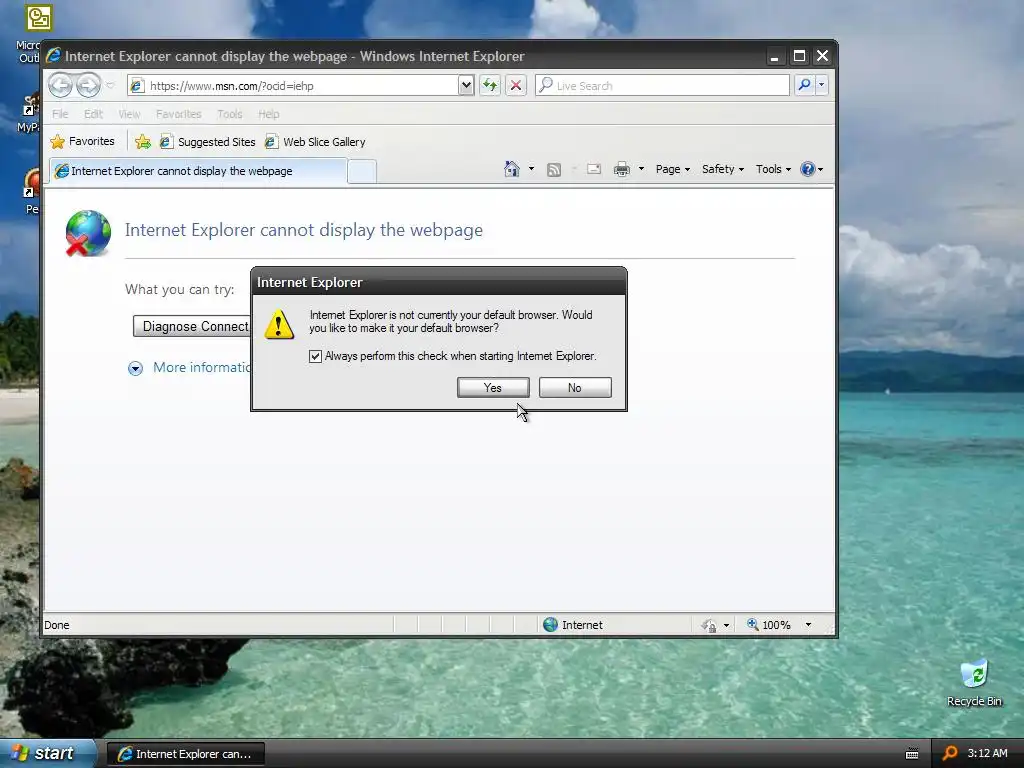The height and width of the screenshot is (768, 1024).
Task: Open the Page command menu
Action: click(673, 169)
